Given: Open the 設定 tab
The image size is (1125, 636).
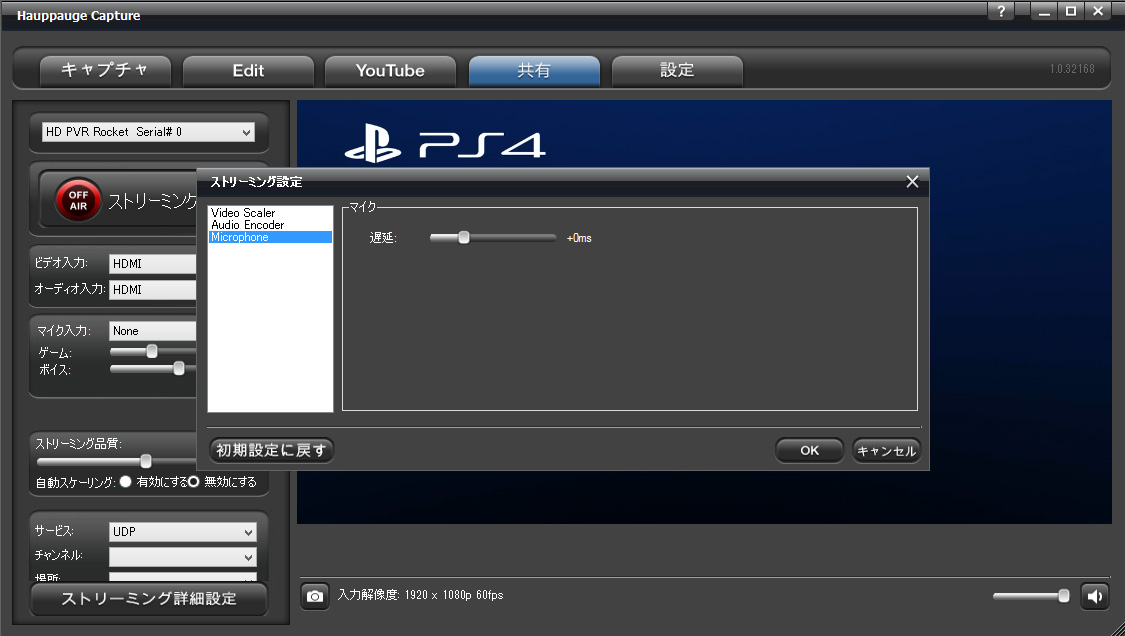Looking at the screenshot, I should (677, 70).
